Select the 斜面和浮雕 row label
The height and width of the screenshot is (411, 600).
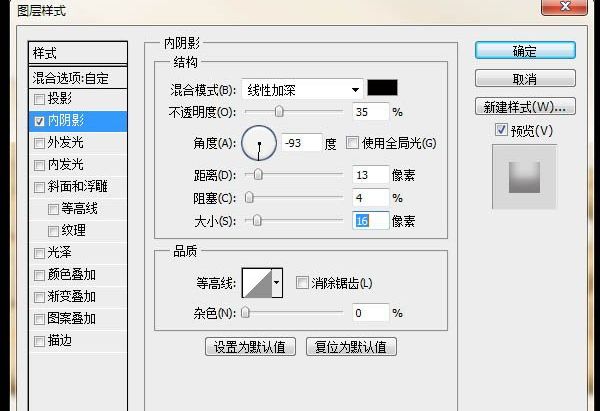(77, 186)
